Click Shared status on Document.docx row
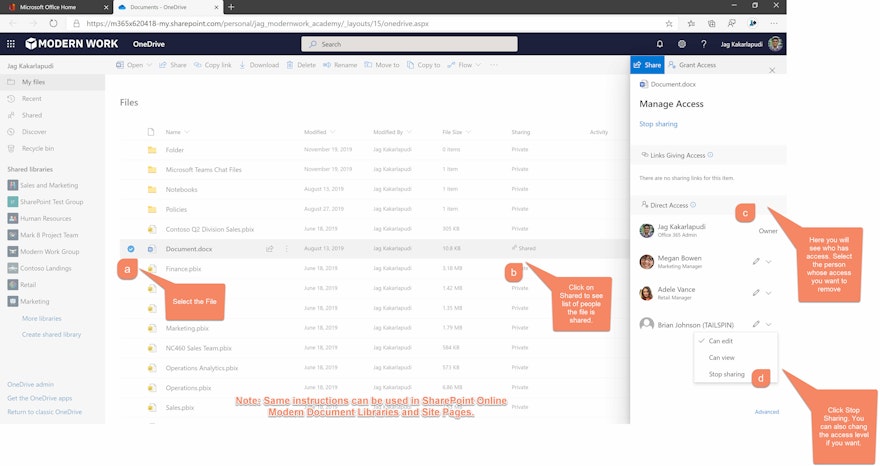880x466 pixels. click(524, 248)
